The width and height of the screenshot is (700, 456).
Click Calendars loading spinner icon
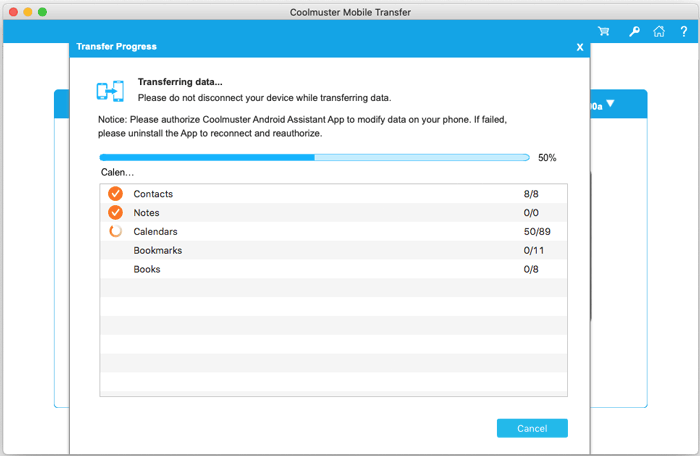point(116,231)
